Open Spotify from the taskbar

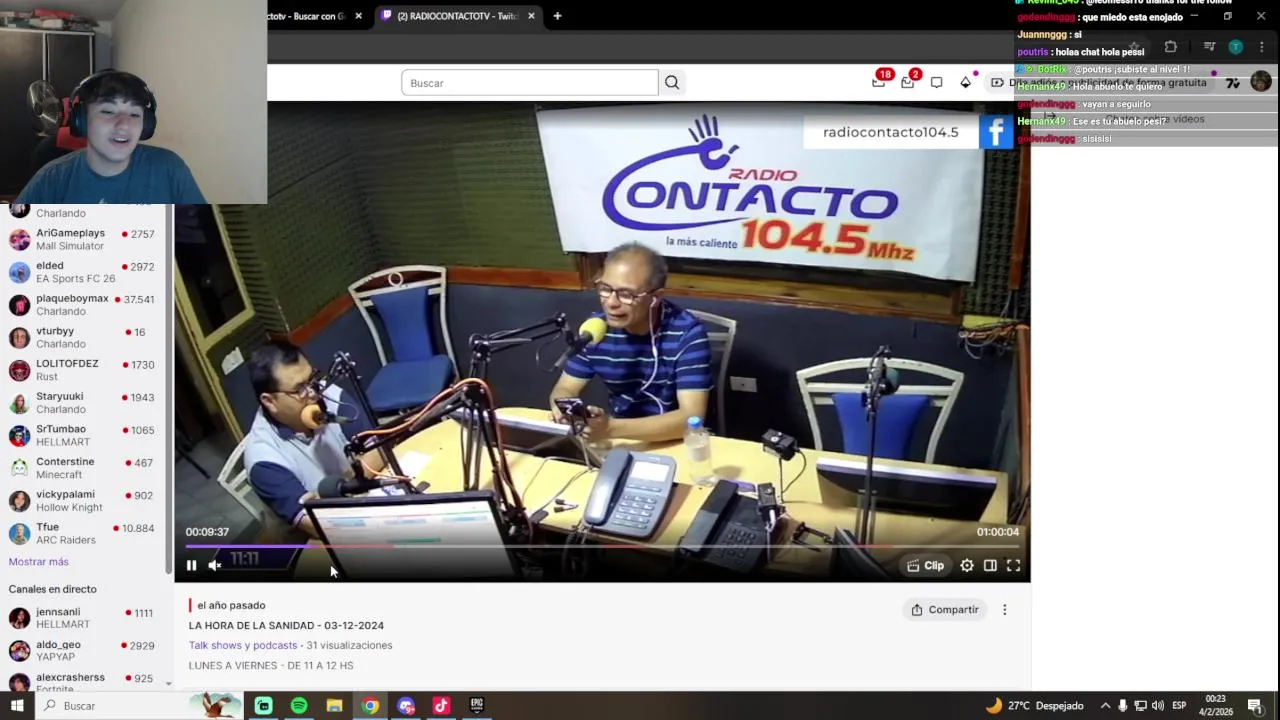299,706
